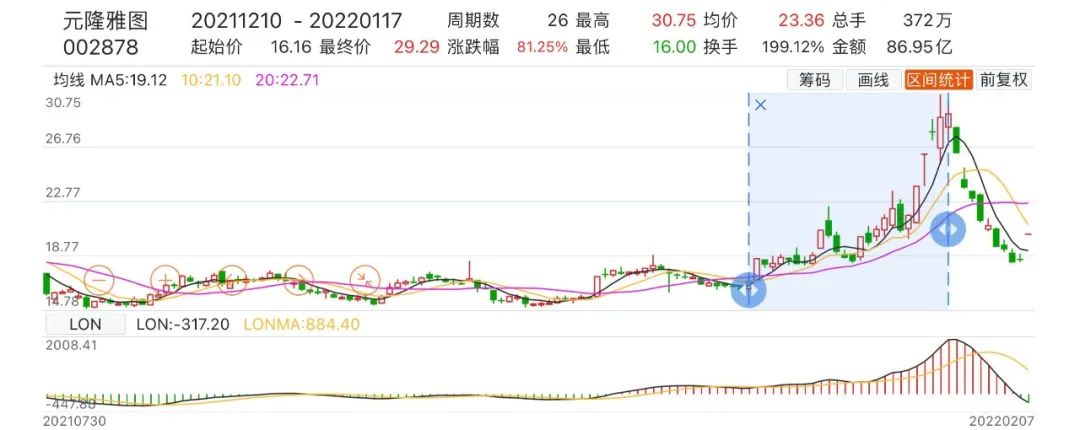Tap the minus zoom-out circle icon
1080x430 pixels.
[99, 280]
